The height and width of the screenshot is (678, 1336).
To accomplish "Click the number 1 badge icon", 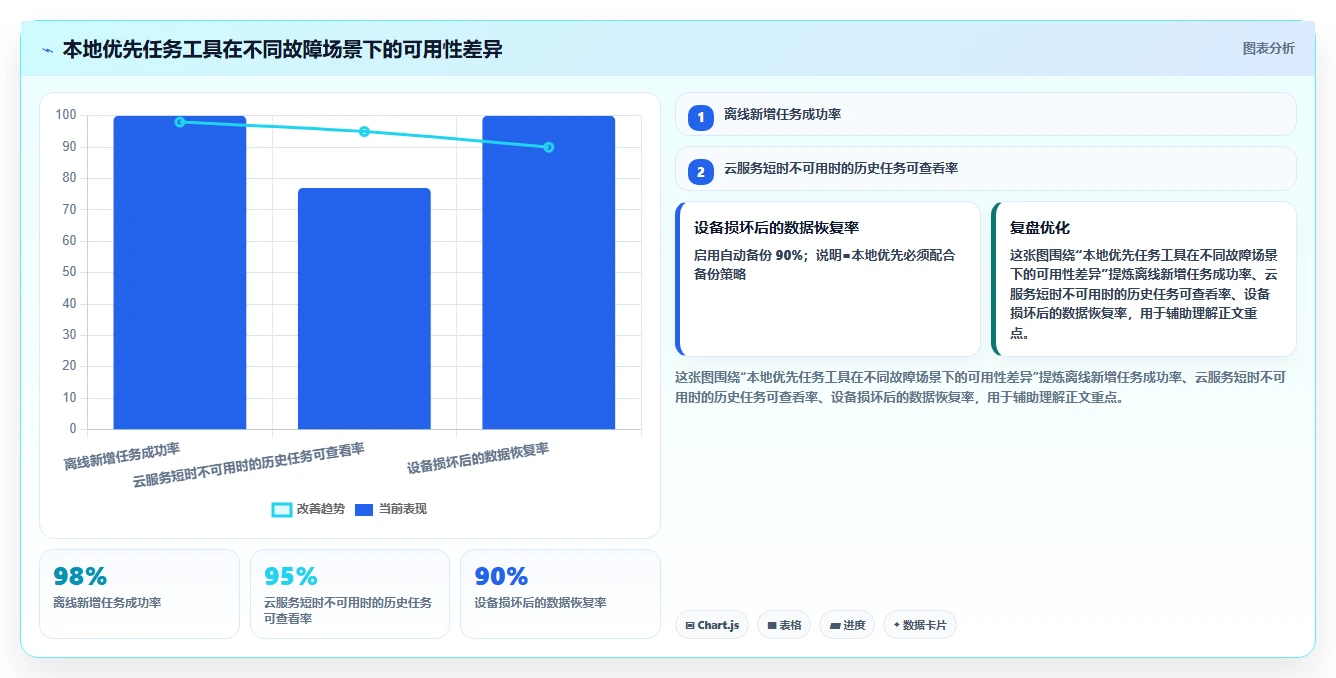I will tap(701, 117).
